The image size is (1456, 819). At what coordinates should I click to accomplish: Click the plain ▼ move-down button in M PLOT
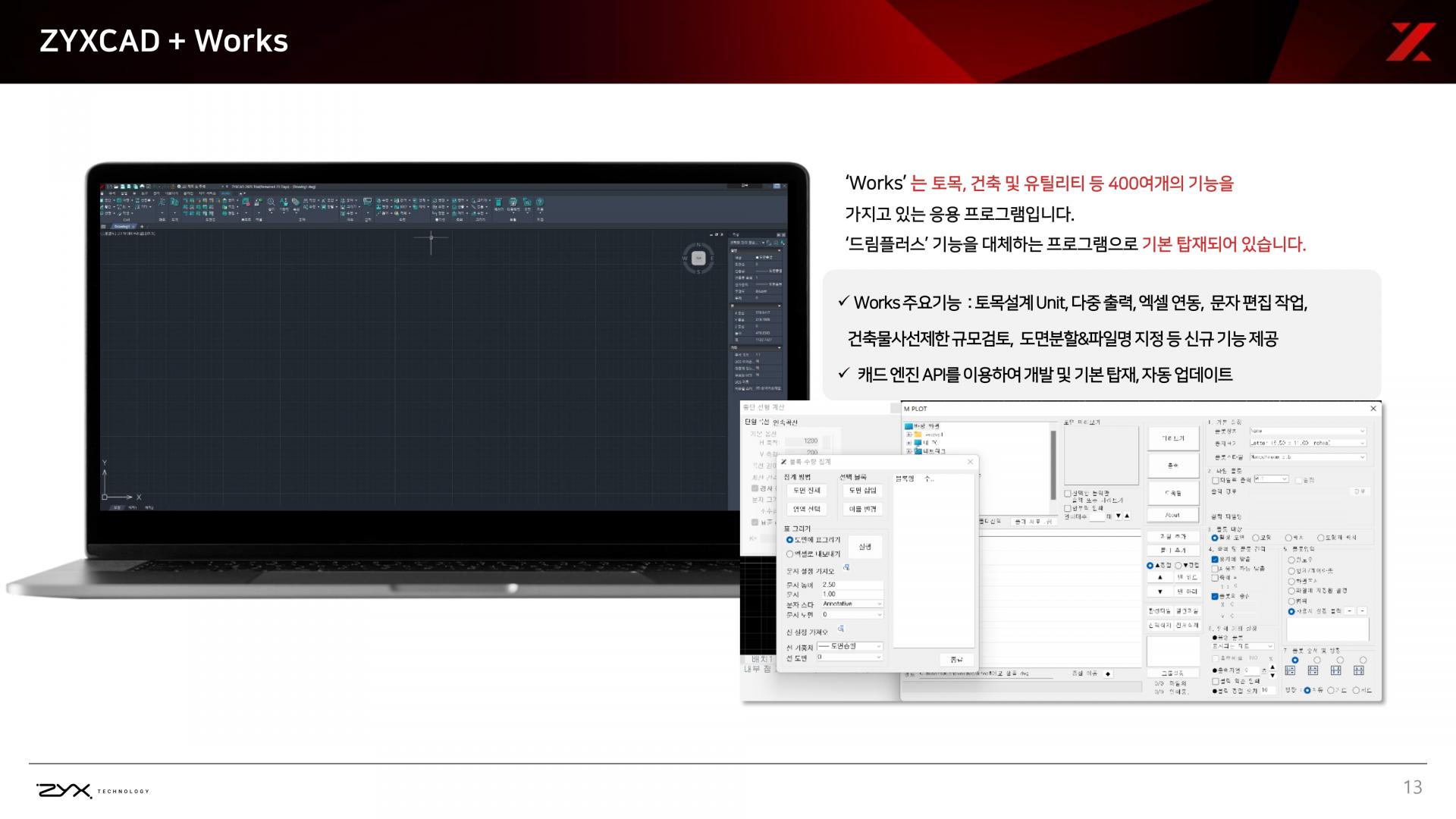(1159, 591)
